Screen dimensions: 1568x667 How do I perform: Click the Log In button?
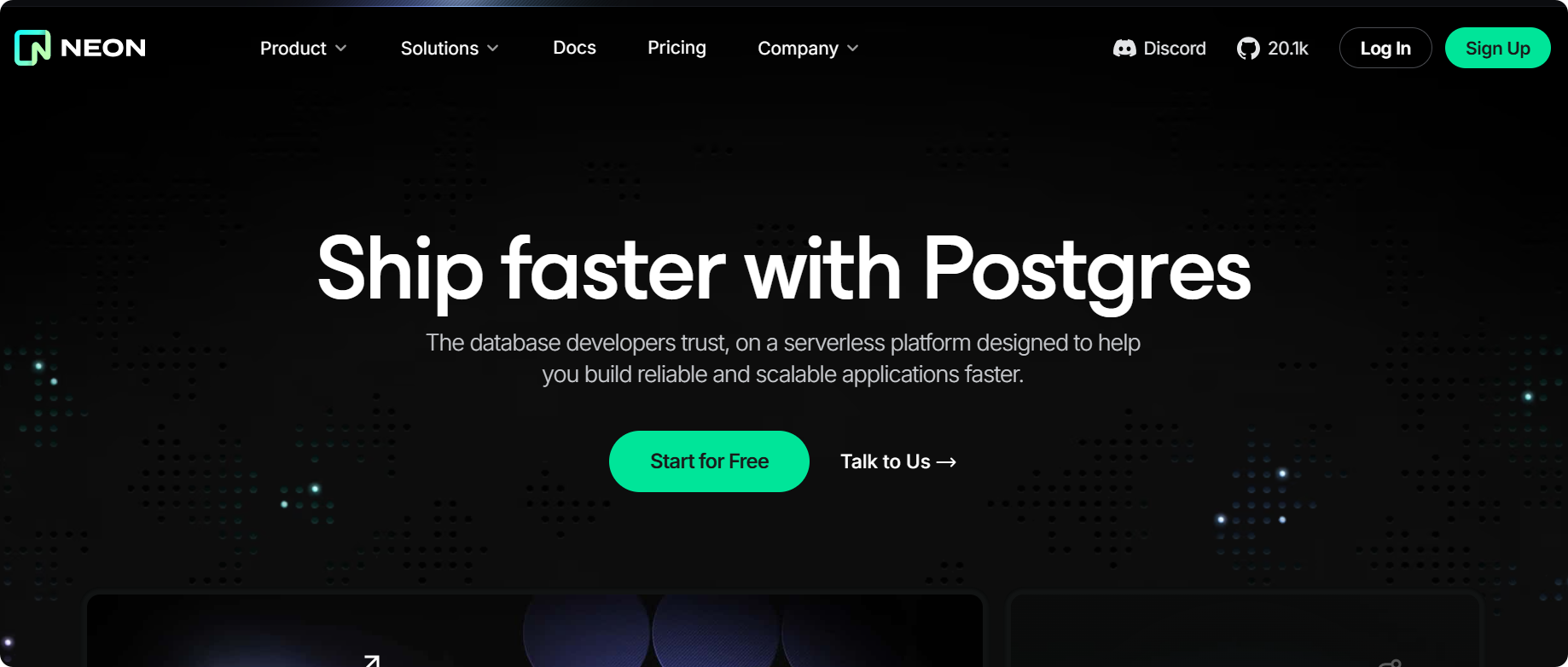[x=1385, y=48]
